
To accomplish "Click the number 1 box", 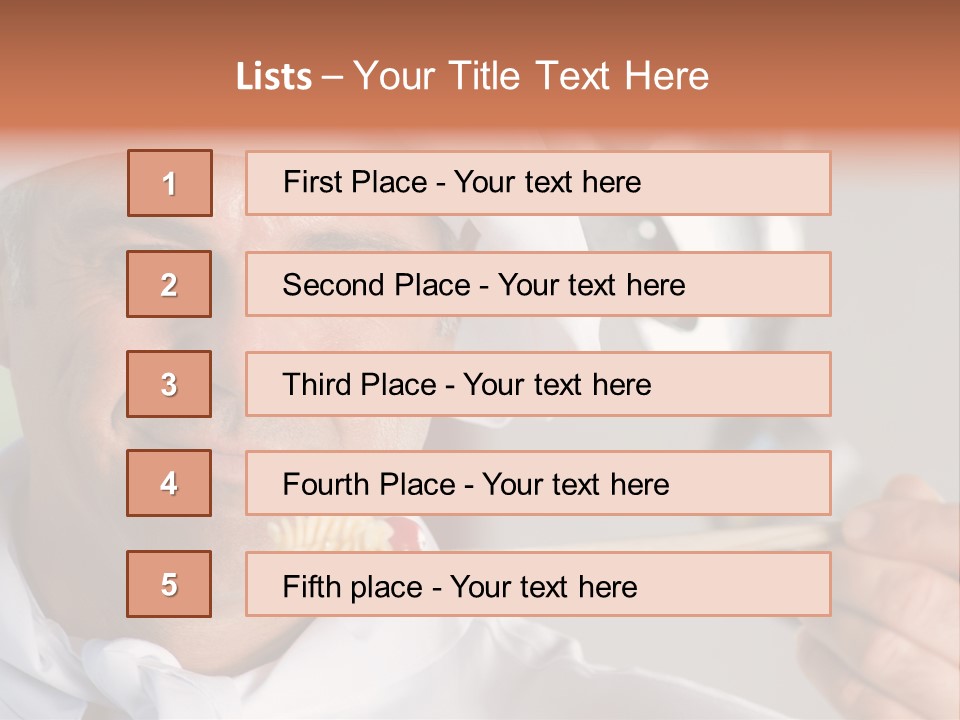I will 170,183.
